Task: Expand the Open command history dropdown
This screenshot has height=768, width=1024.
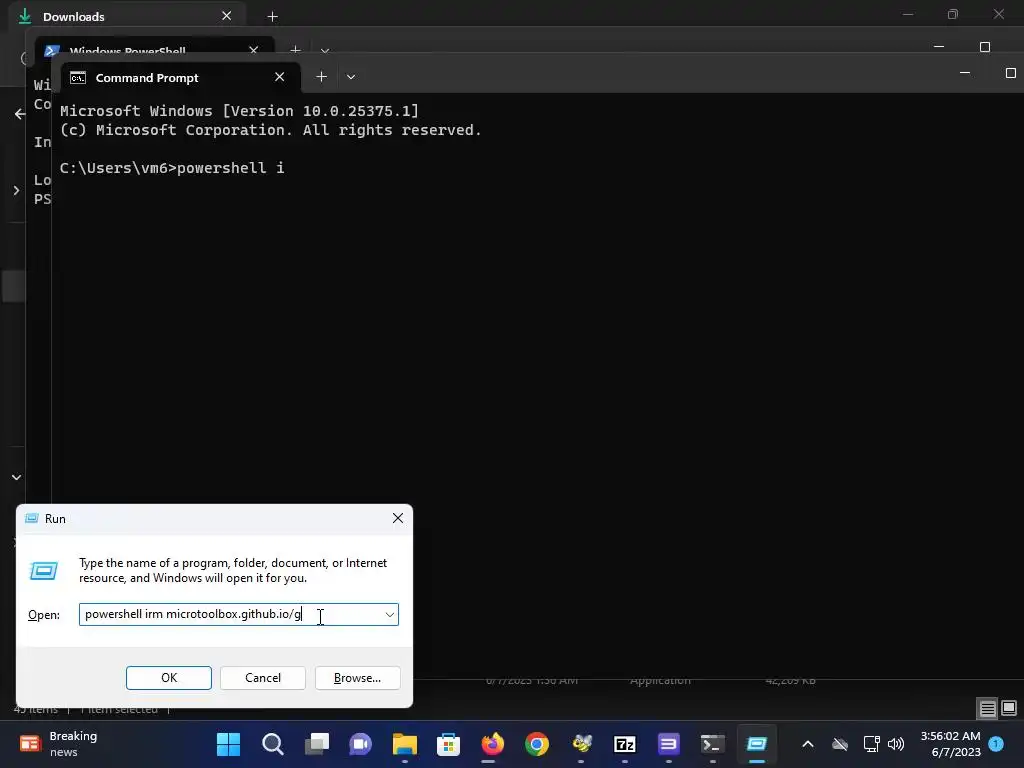Action: coord(389,614)
